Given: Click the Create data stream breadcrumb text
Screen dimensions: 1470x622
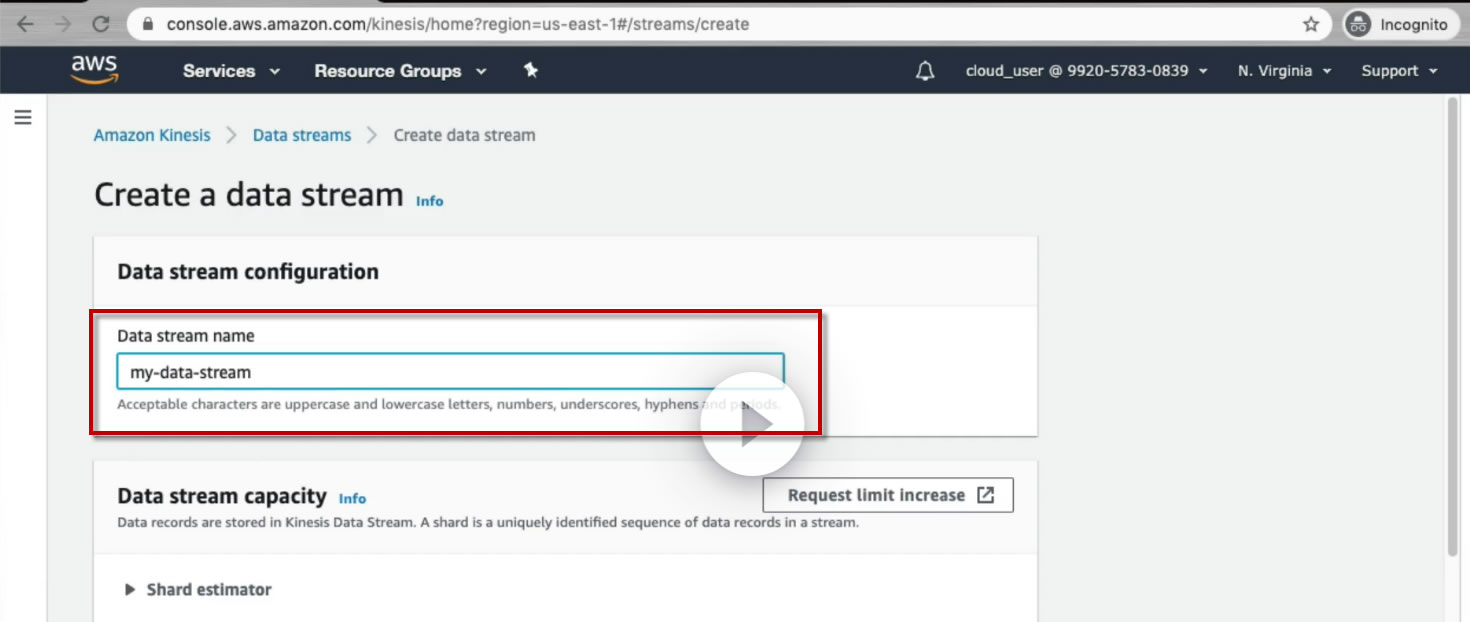Looking at the screenshot, I should [x=464, y=135].
